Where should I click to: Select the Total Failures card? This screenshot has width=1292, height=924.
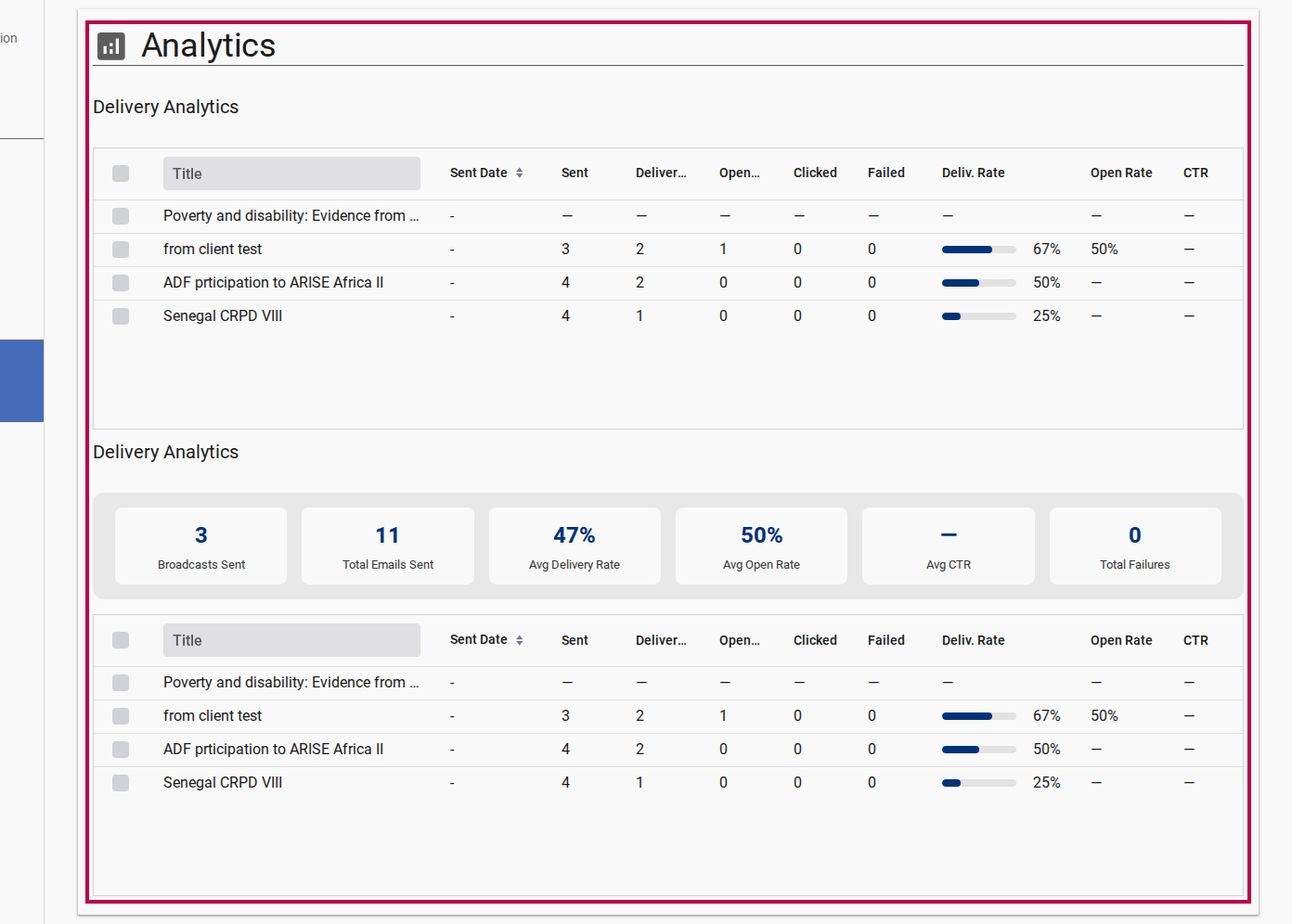tap(1135, 545)
